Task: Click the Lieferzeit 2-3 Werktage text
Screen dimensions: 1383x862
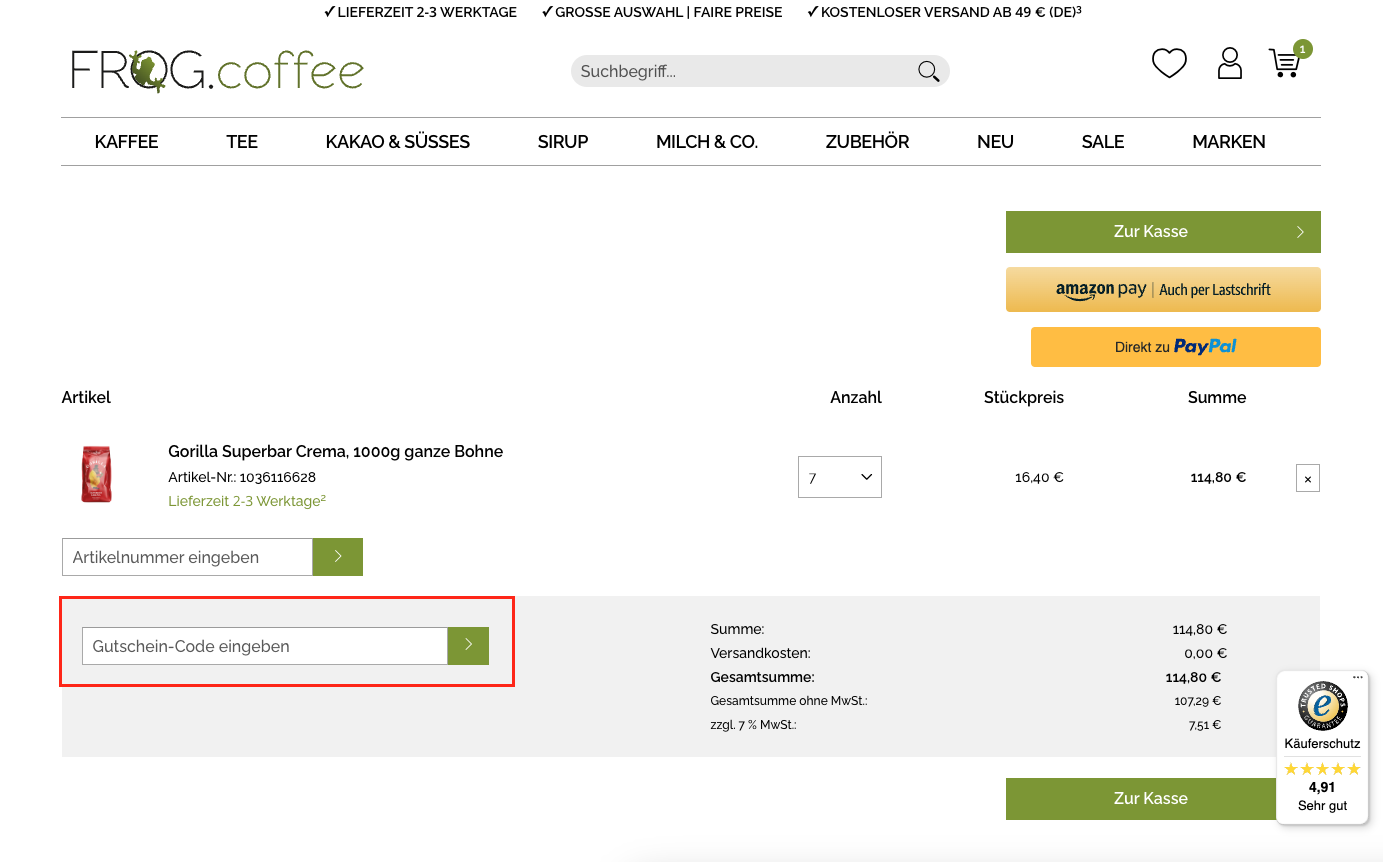Action: coord(247,501)
